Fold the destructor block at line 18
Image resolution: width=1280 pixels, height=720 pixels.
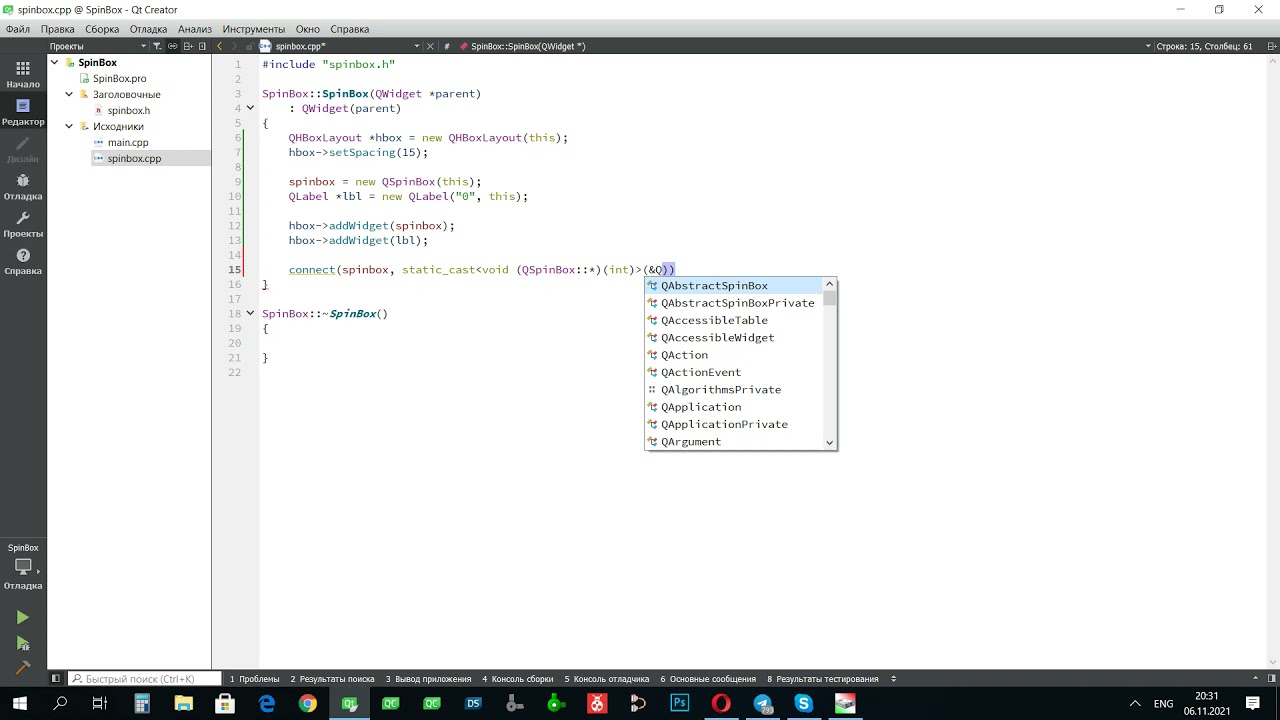click(251, 314)
